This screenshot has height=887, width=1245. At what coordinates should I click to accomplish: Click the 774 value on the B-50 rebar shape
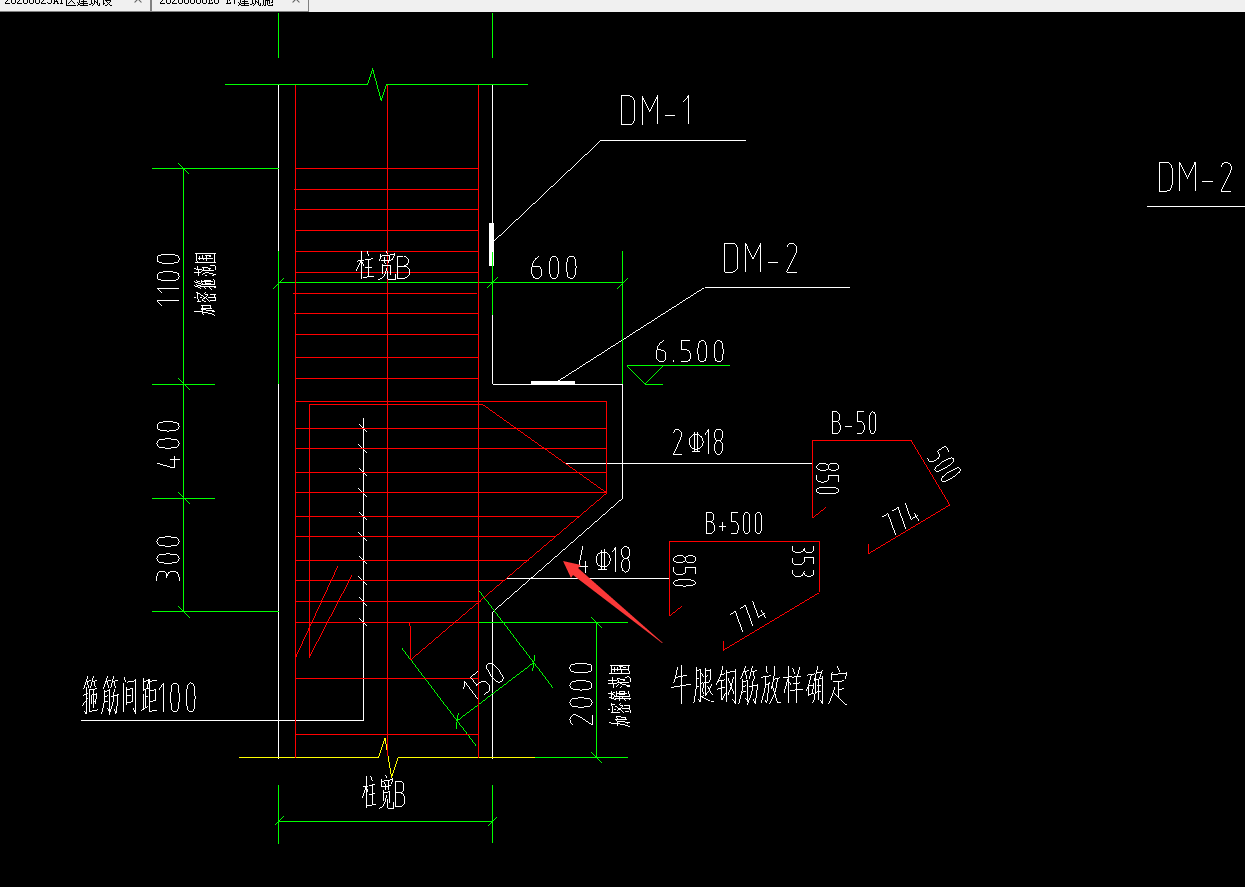[x=901, y=520]
